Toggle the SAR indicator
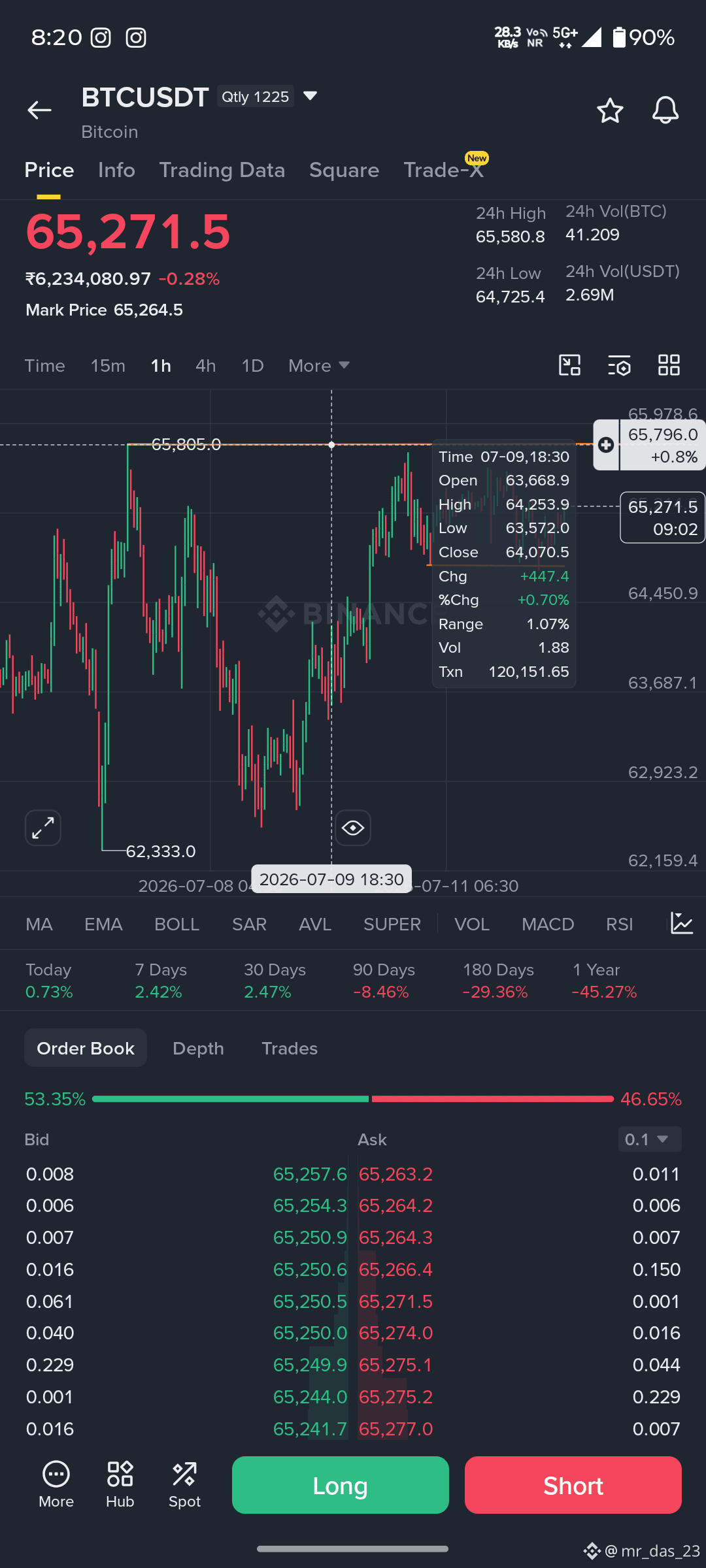This screenshot has width=706, height=1568. [x=249, y=924]
